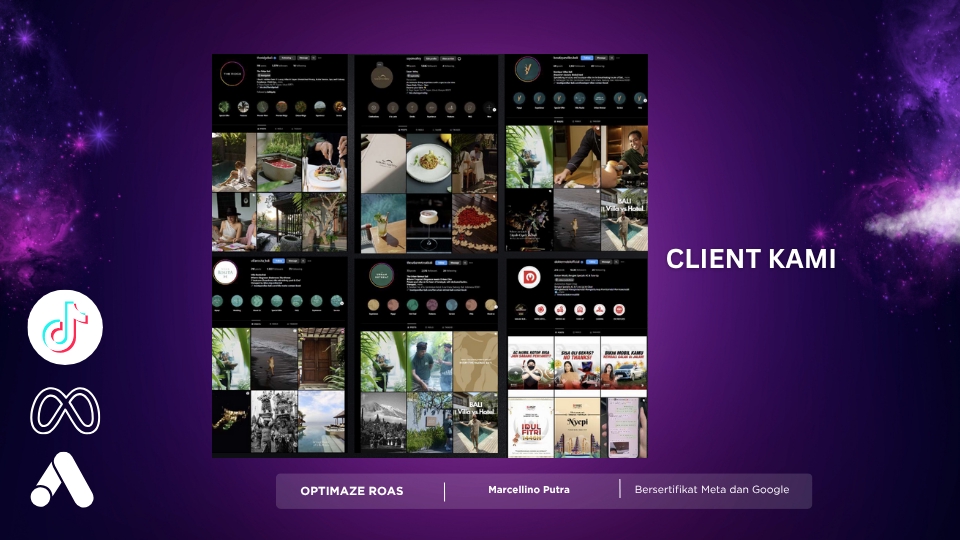Click the Google Ads logo icon
Viewport: 960px width, 540px height.
(x=62, y=480)
